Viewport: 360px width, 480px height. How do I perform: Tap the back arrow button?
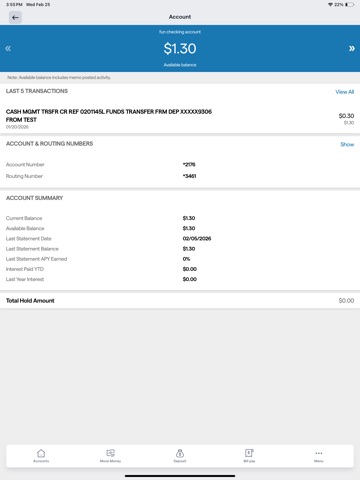(15, 17)
